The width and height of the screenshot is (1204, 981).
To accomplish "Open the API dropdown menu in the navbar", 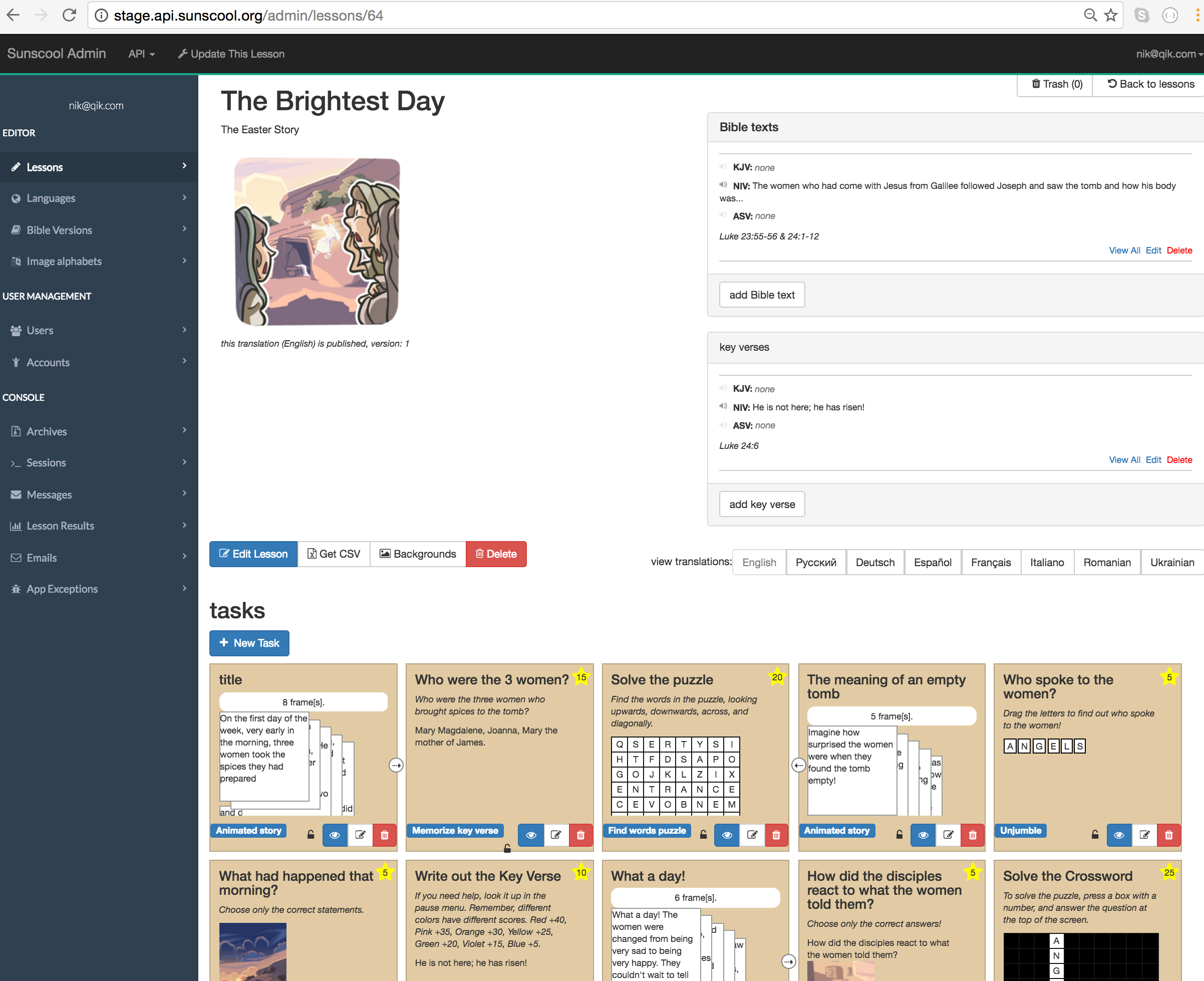I will point(141,54).
